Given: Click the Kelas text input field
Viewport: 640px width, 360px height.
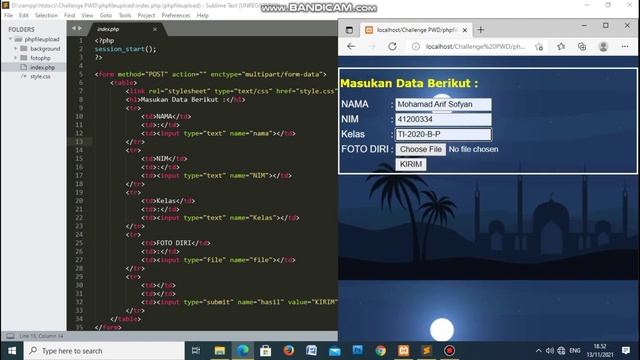Looking at the screenshot, I should click(x=443, y=134).
